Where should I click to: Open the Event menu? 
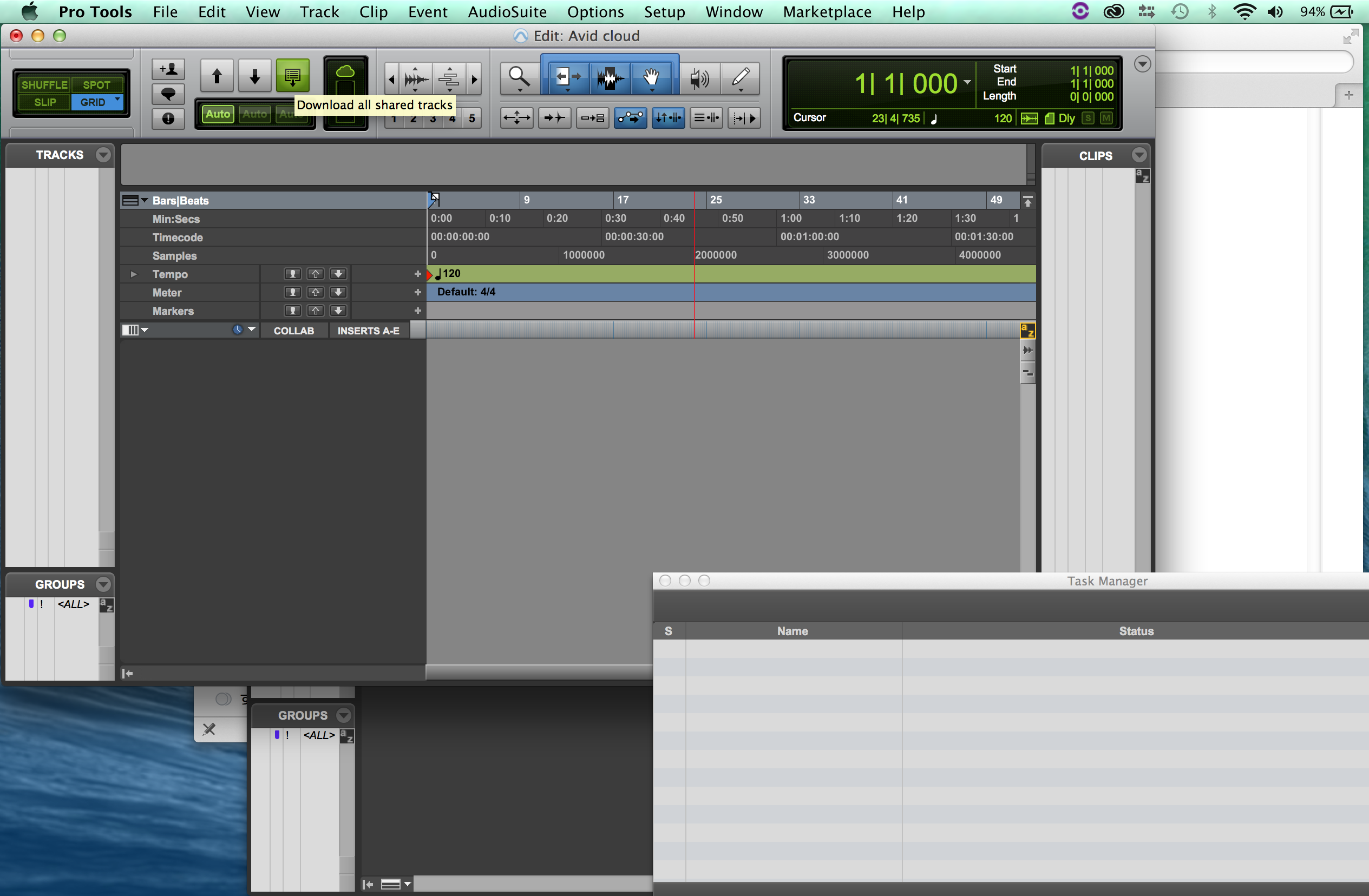[428, 11]
